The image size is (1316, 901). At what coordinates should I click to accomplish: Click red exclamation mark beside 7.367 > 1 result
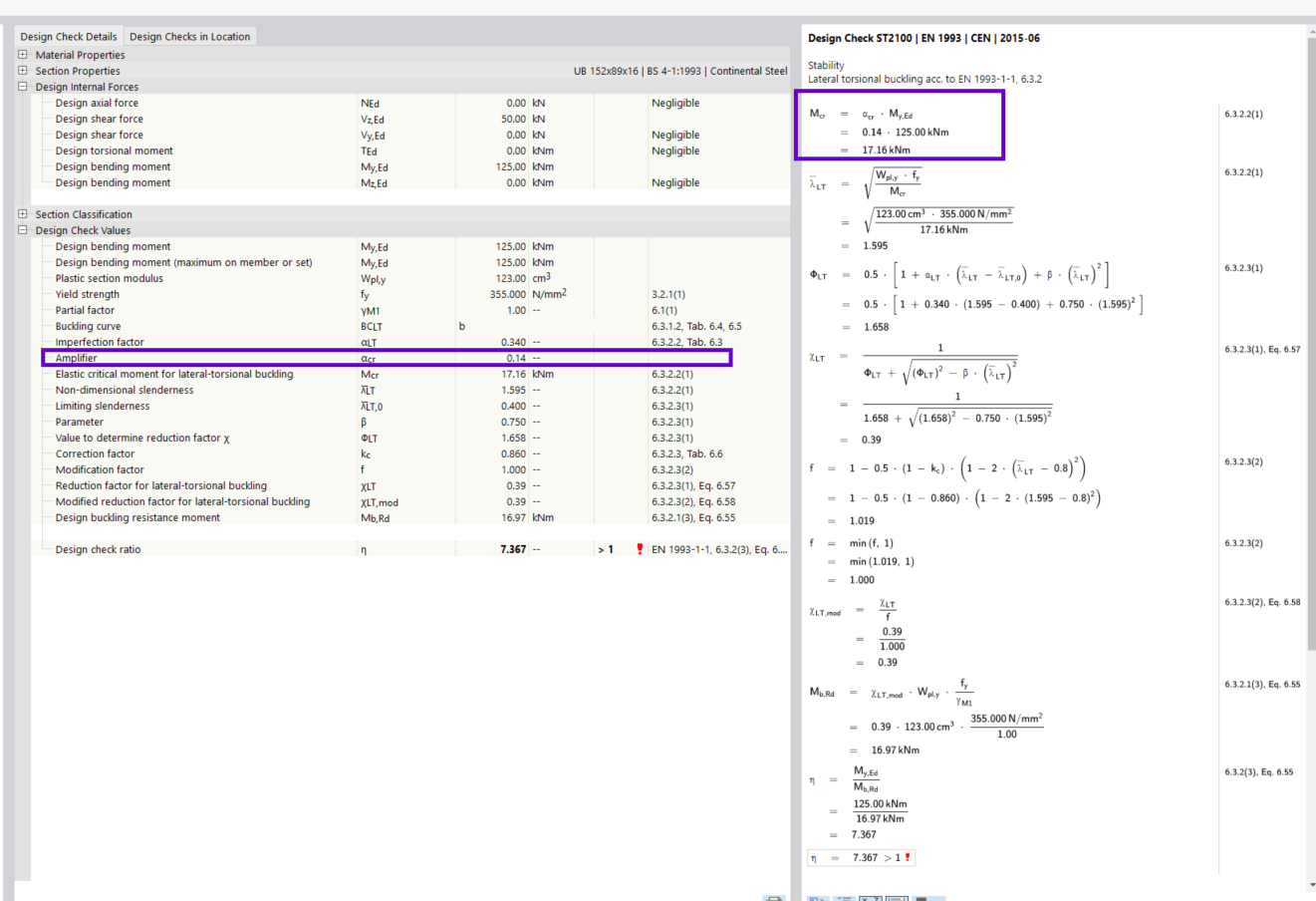click(x=908, y=857)
